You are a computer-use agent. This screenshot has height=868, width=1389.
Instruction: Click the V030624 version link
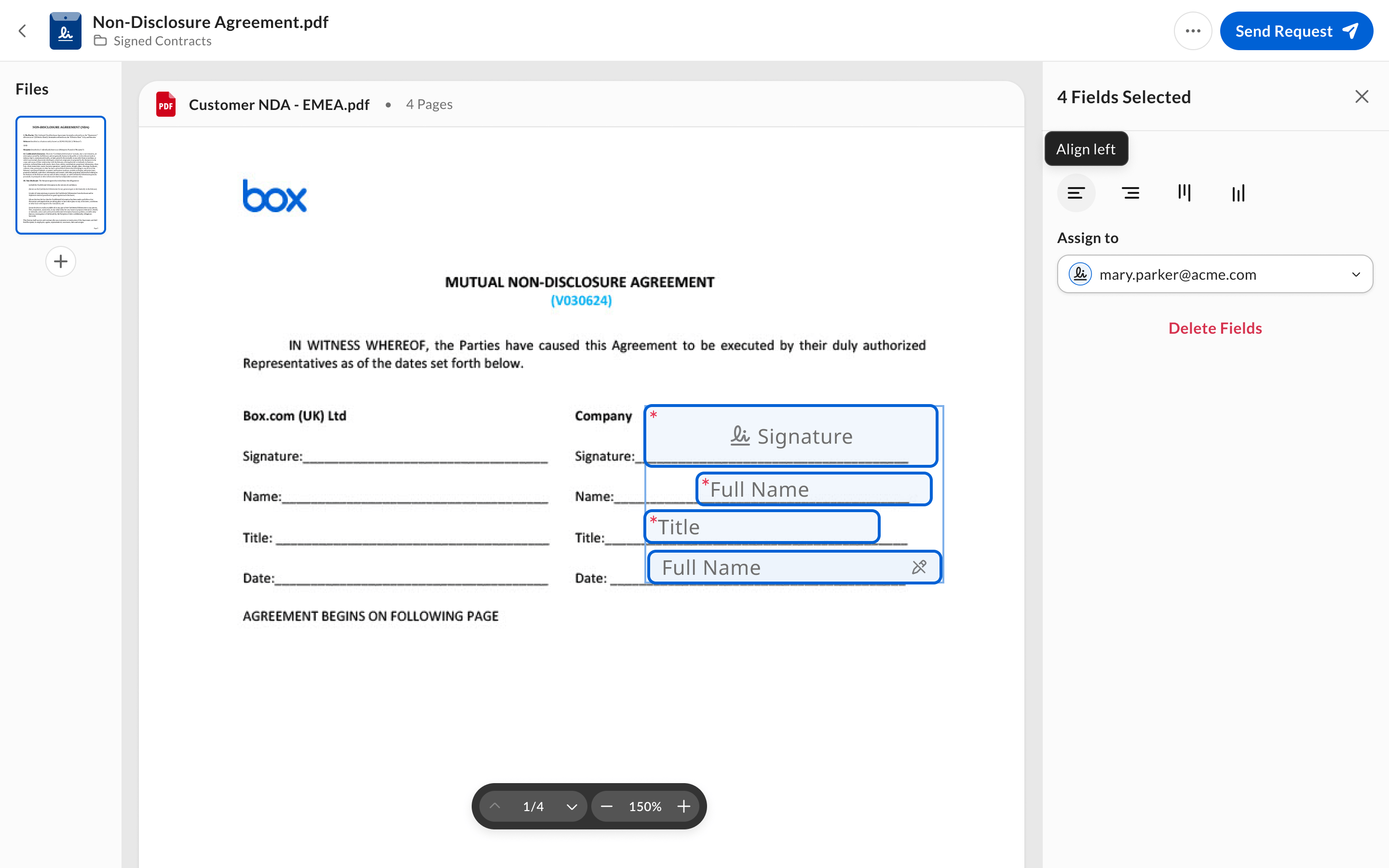[581, 300]
